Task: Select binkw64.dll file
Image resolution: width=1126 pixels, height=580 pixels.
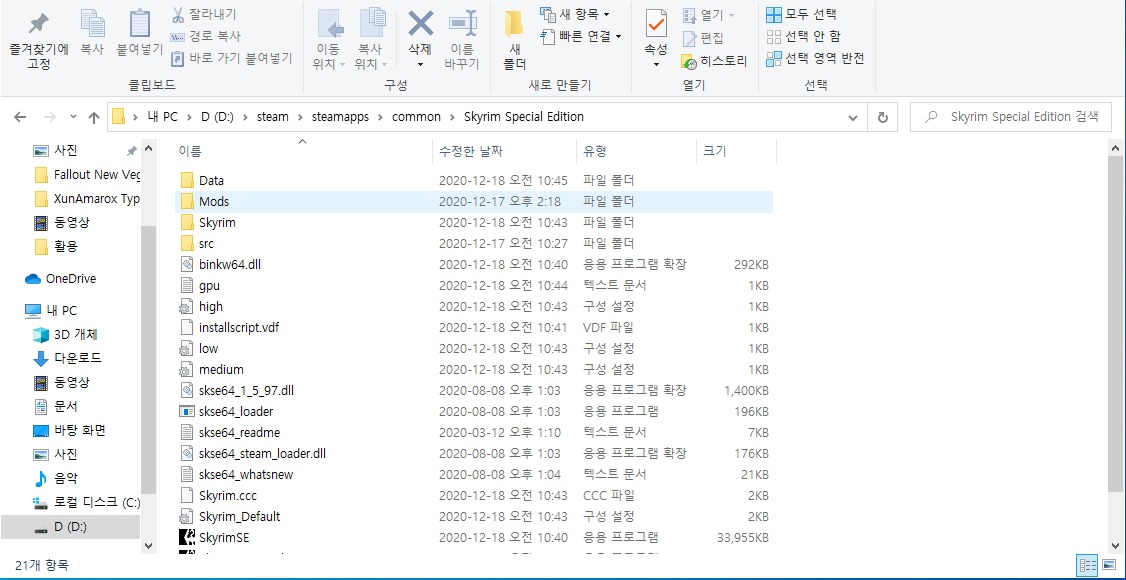Action: tap(474, 264)
